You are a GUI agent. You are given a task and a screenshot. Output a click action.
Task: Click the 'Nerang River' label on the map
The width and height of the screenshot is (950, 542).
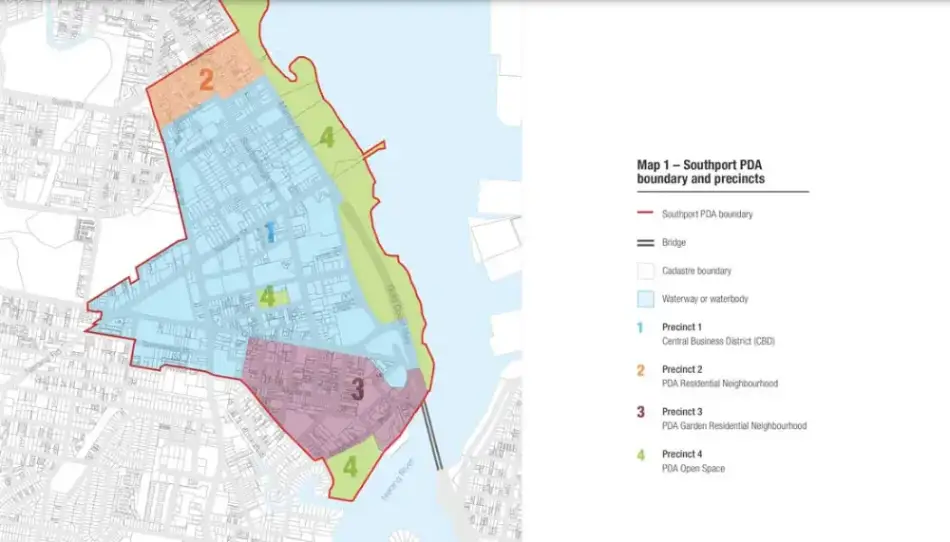coord(397,479)
